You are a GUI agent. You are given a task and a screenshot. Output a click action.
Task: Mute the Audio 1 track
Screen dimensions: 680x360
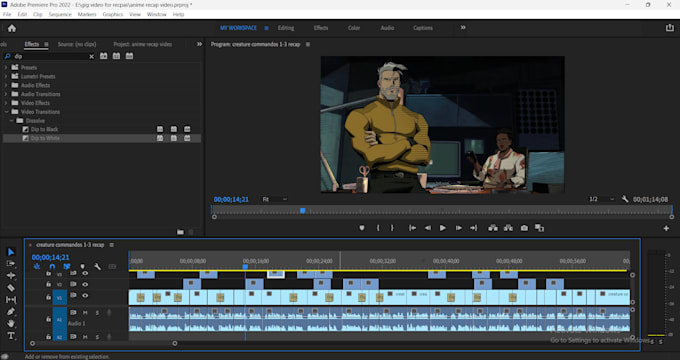pyautogui.click(x=85, y=313)
